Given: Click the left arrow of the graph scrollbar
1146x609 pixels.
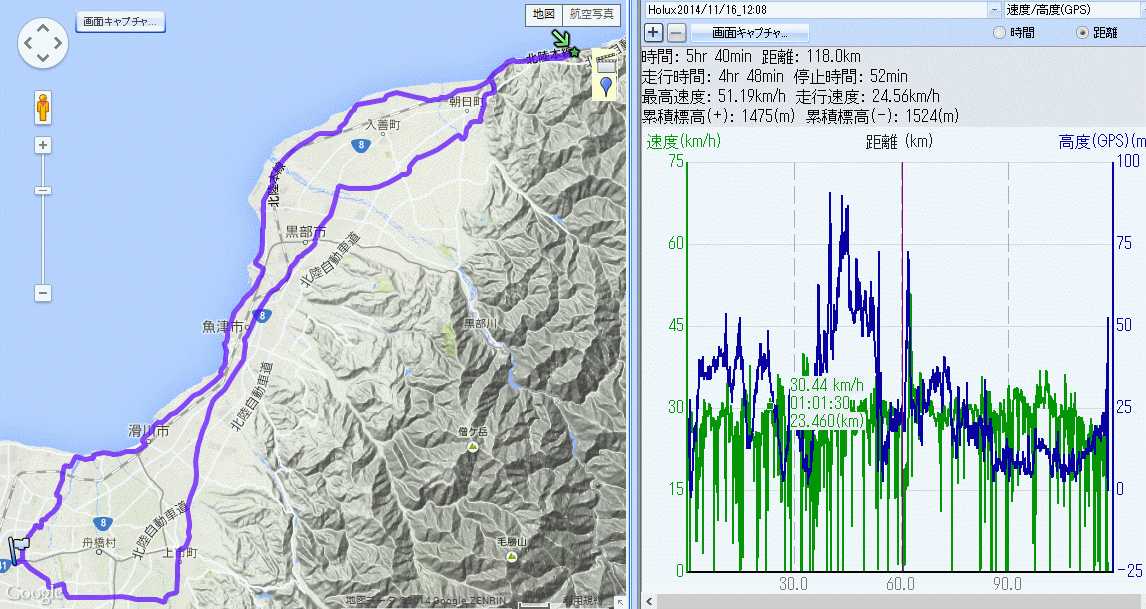Looking at the screenshot, I should click(651, 601).
